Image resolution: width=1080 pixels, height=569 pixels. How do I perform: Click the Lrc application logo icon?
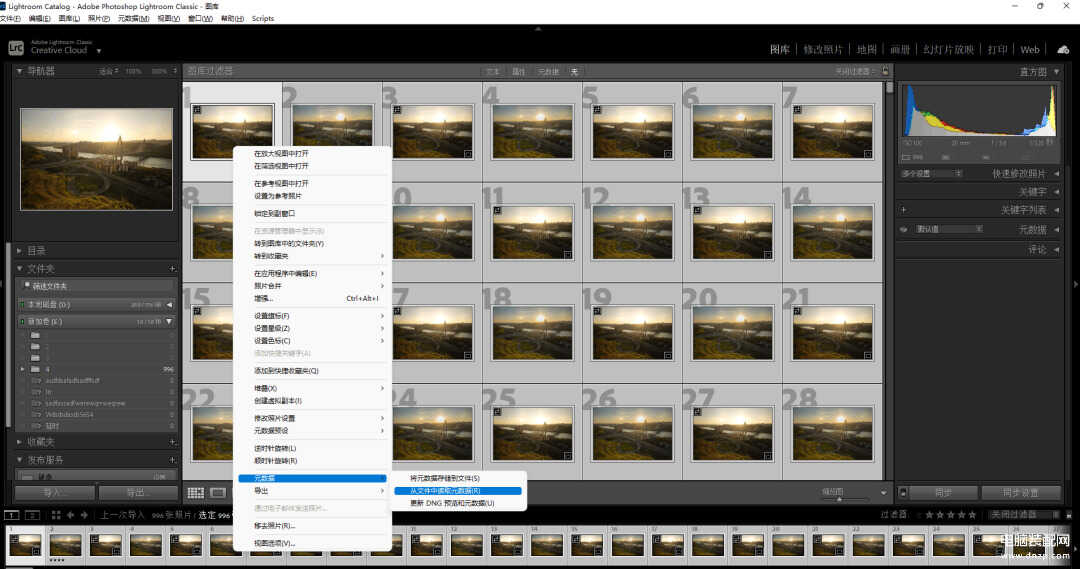tap(16, 48)
